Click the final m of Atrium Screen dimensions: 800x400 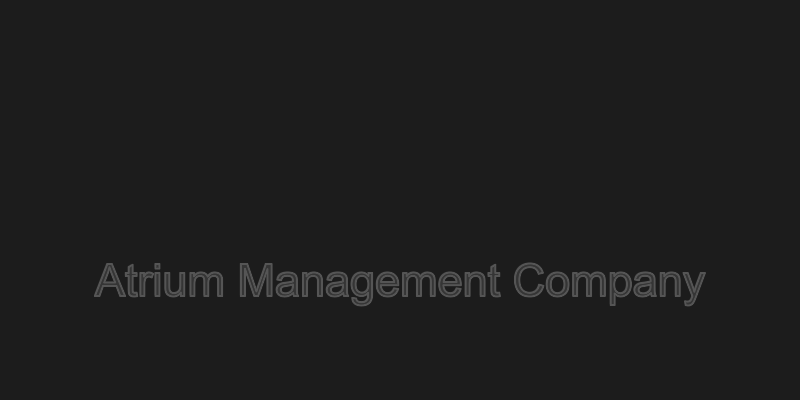click(x=206, y=284)
